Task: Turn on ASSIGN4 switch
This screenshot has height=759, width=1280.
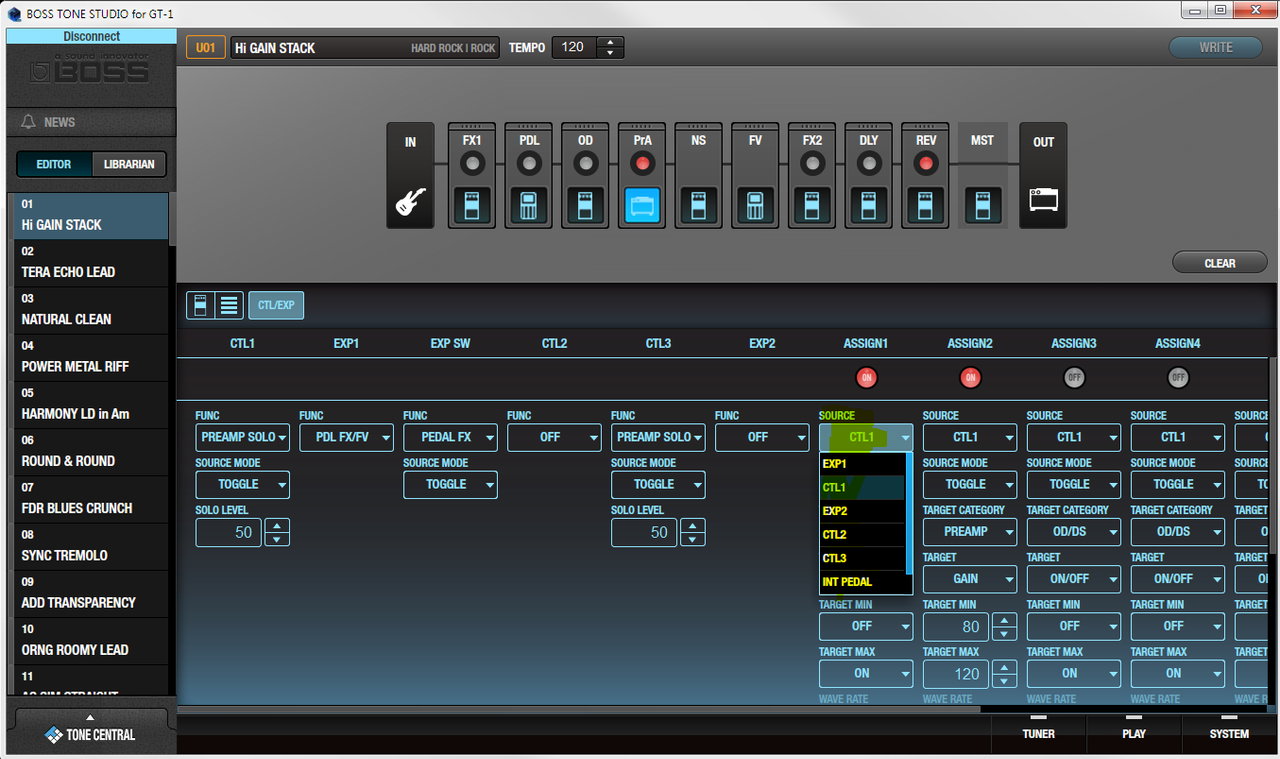Action: [x=1178, y=378]
